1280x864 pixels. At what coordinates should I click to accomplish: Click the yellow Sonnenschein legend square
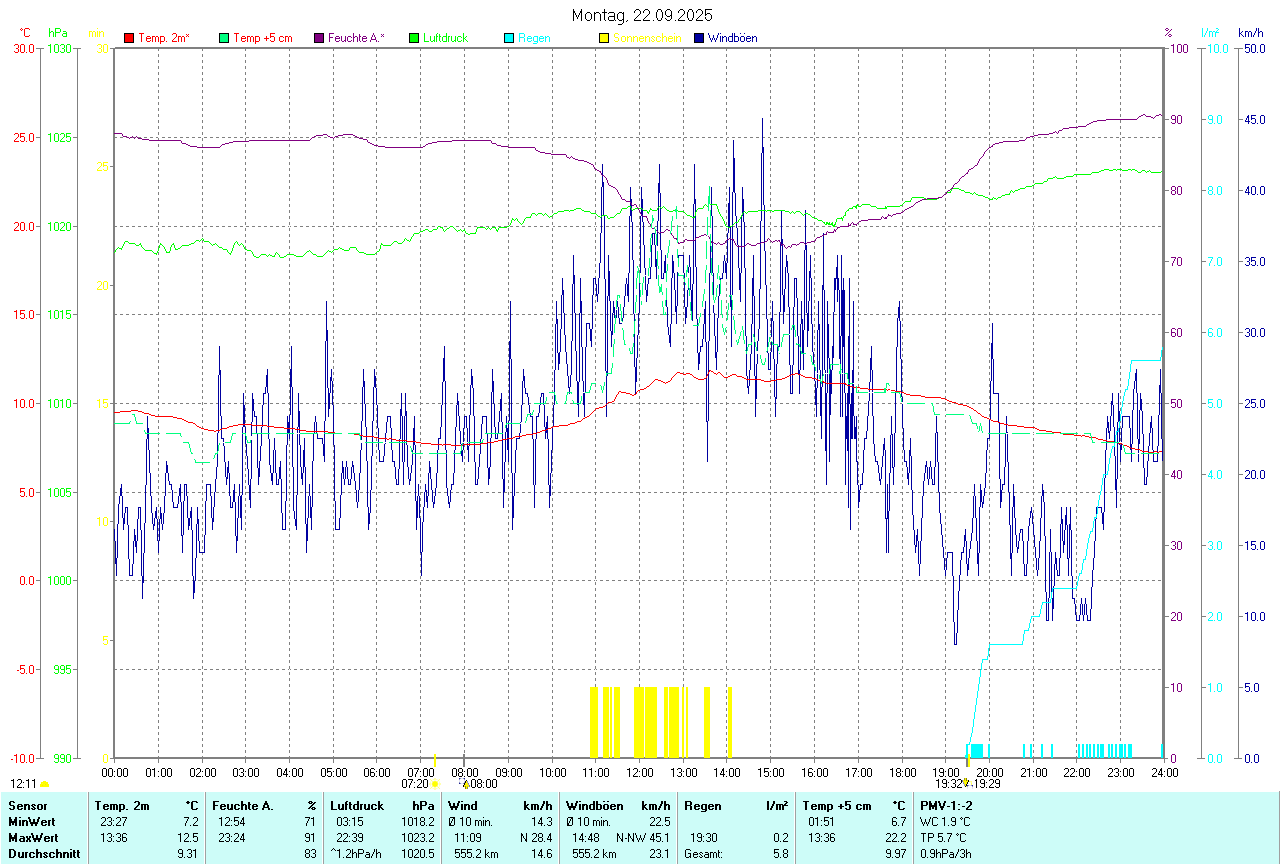coord(604,38)
